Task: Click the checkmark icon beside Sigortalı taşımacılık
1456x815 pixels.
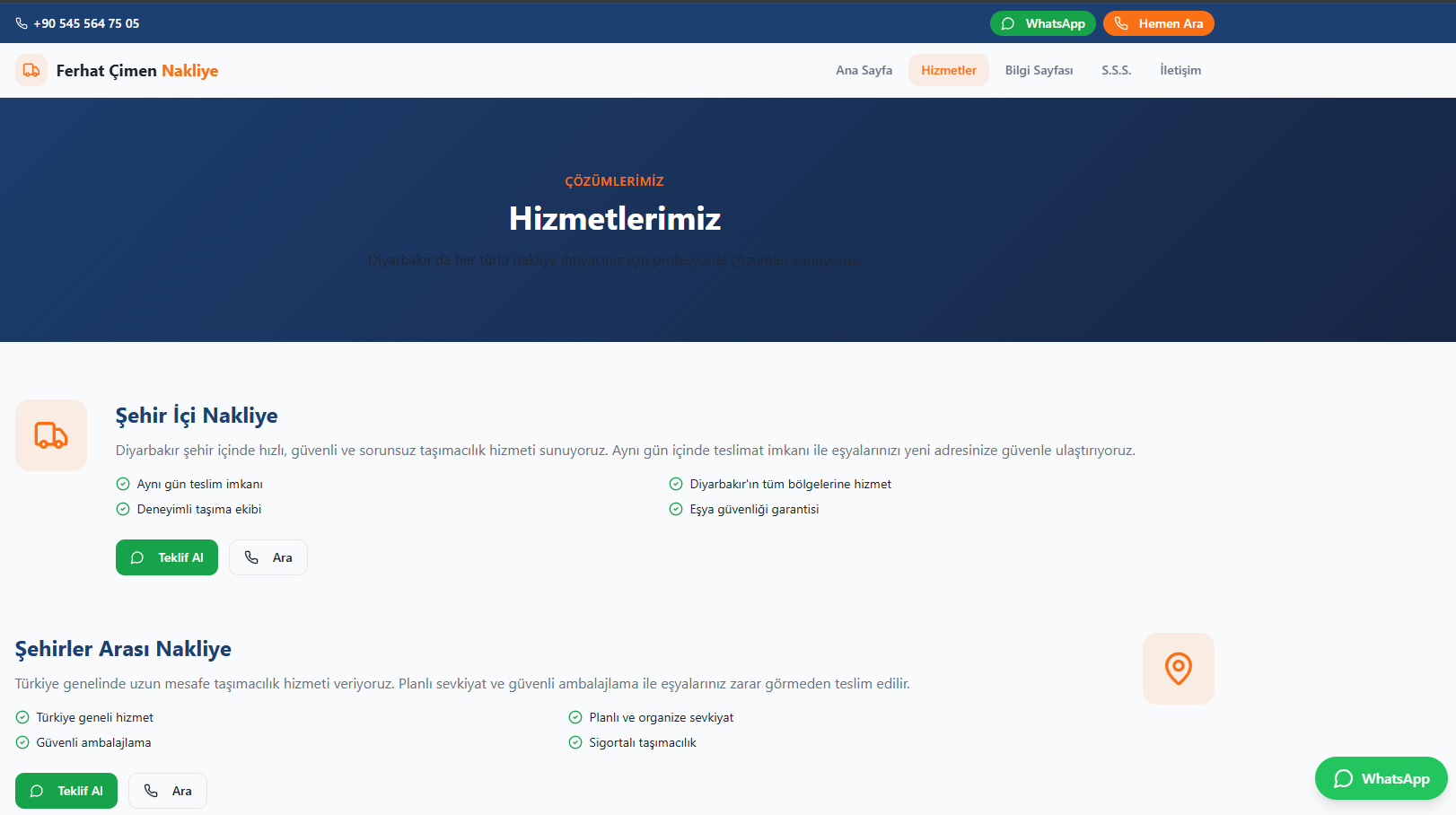Action: (575, 742)
